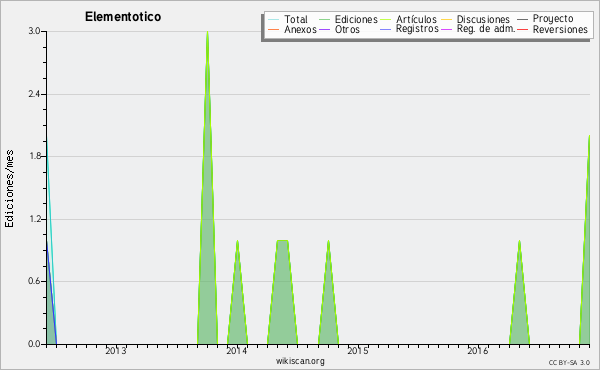
Task: Click the 2014 x-axis label
Action: [236, 351]
